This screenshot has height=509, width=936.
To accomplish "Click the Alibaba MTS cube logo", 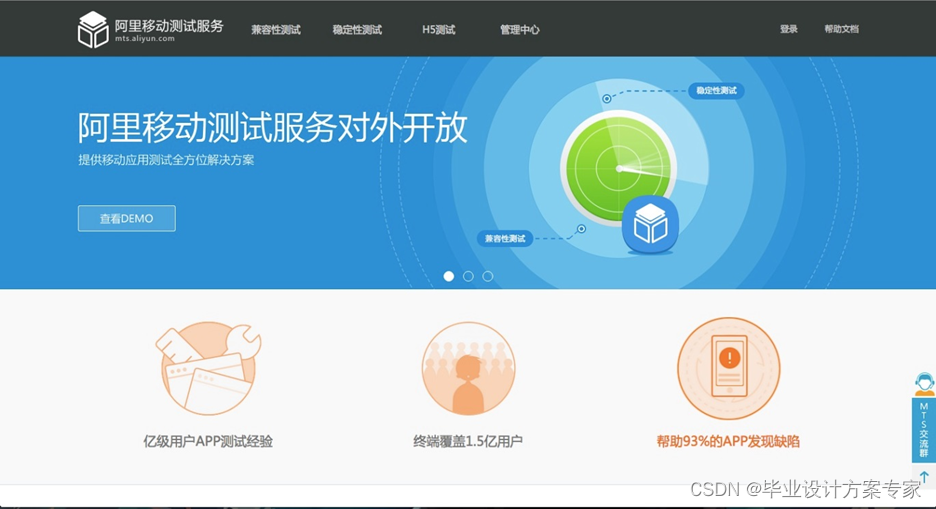I will [93, 29].
